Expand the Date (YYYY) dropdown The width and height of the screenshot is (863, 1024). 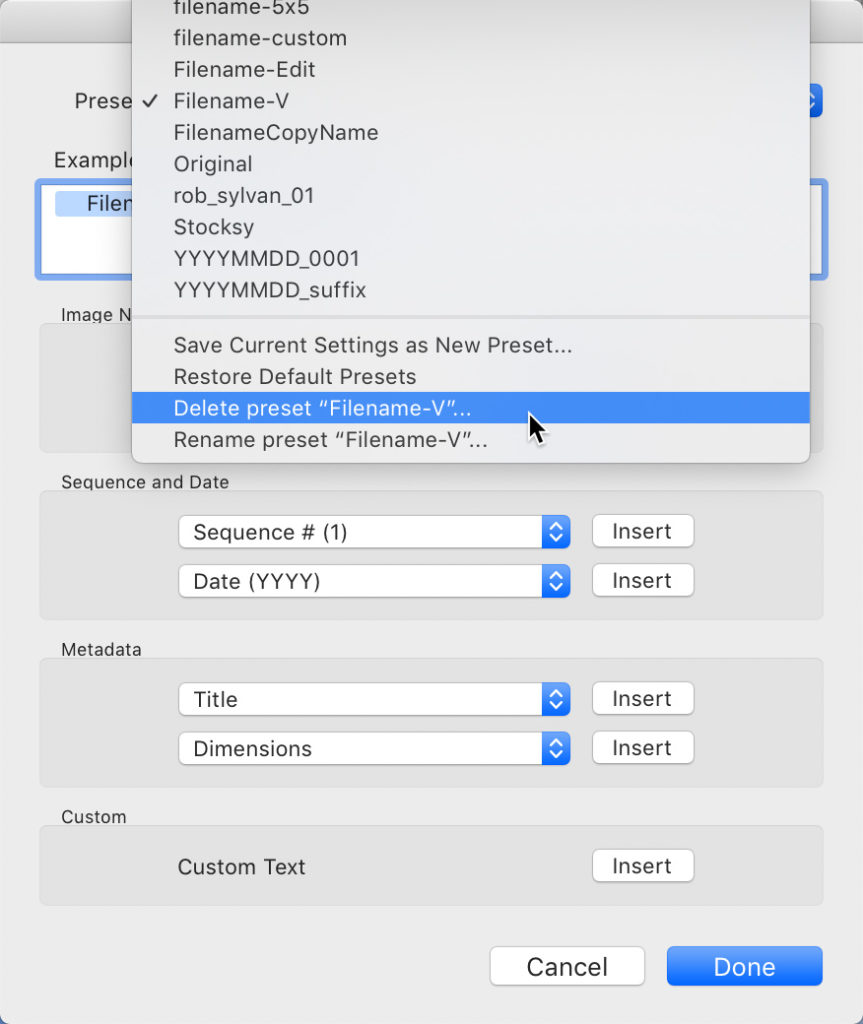click(374, 581)
